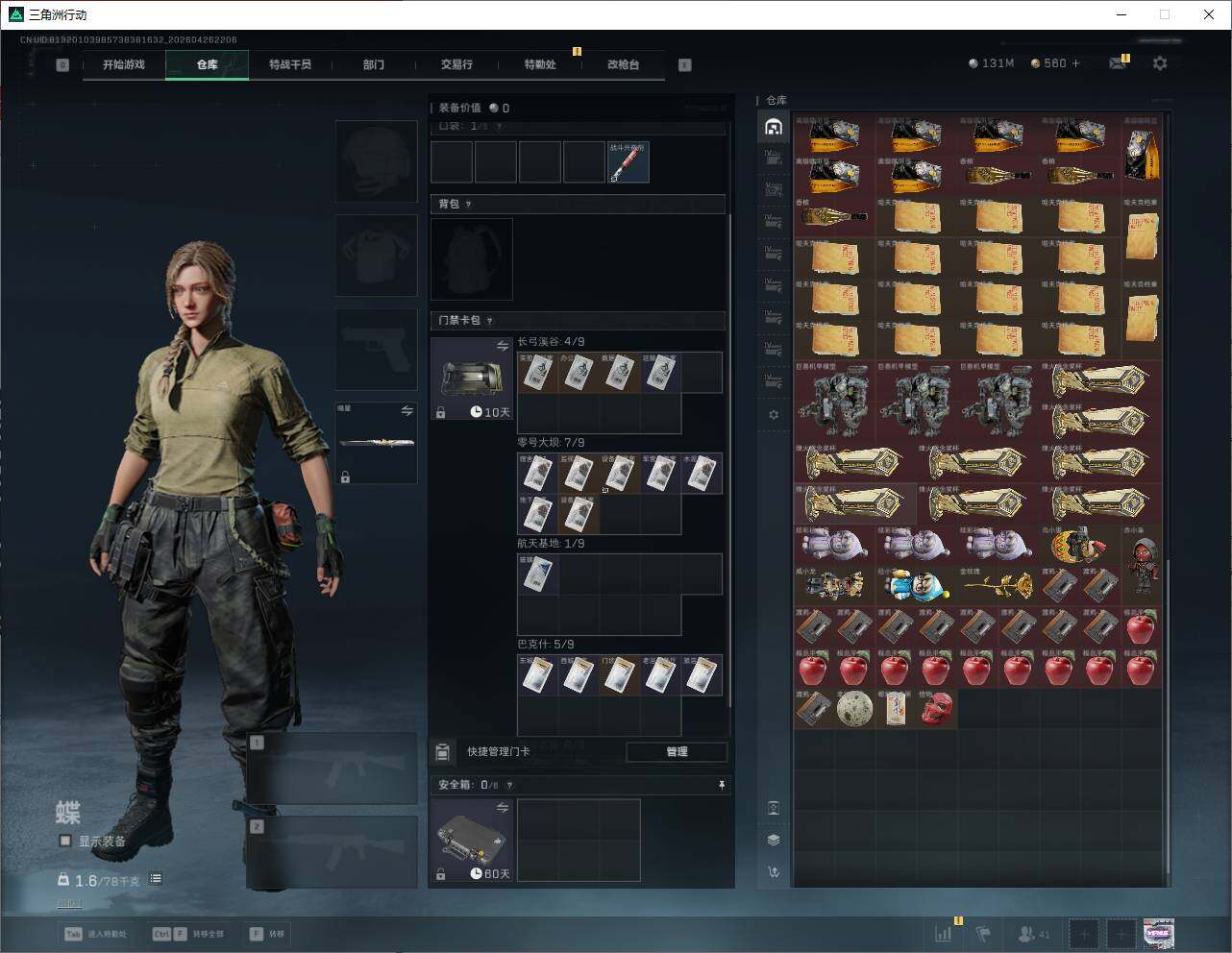This screenshot has width=1232, height=953.
Task: Show help for 安全箱 section
Action: (x=509, y=785)
